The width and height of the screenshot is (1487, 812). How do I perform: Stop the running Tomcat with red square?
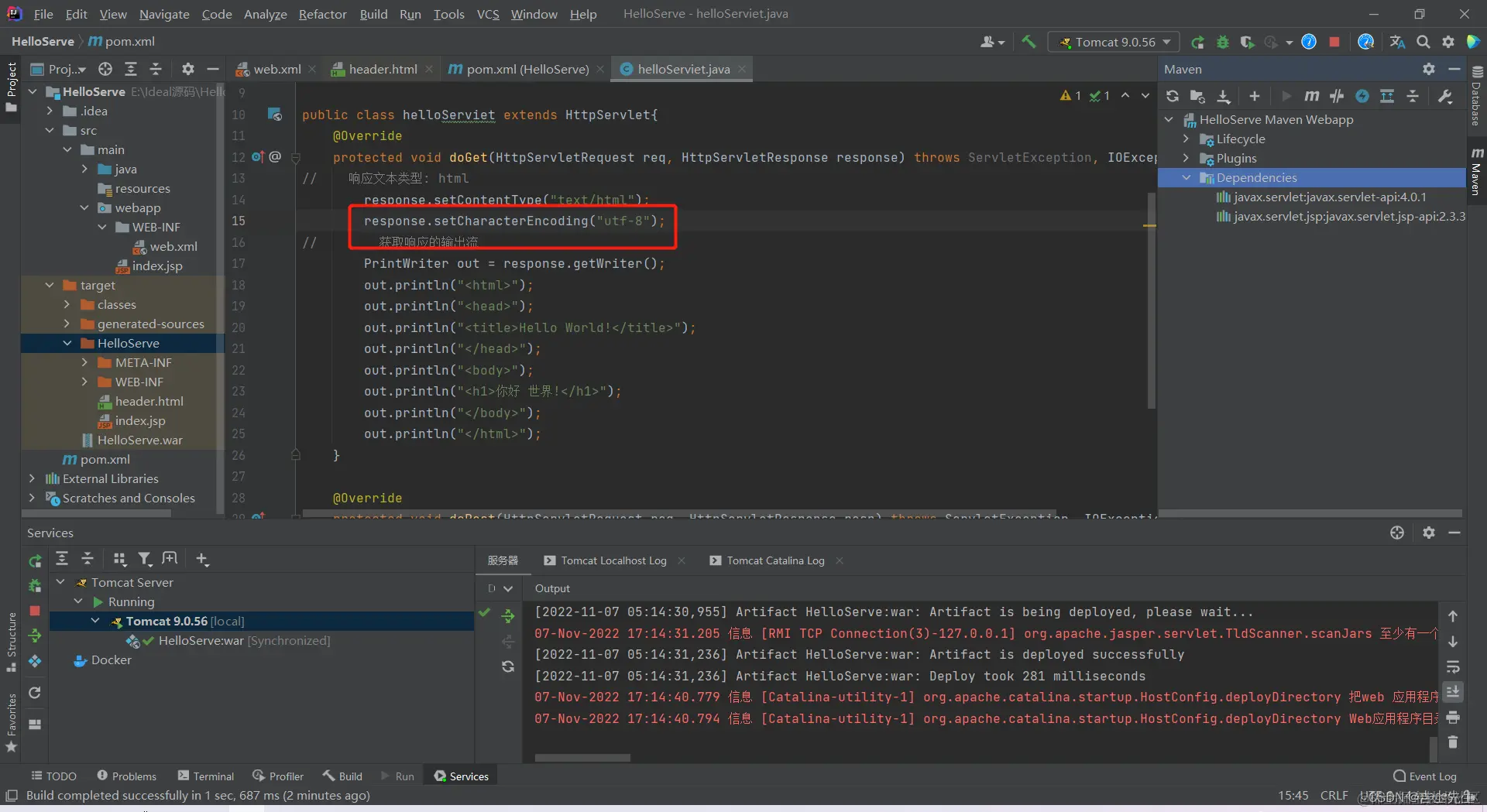click(x=1334, y=42)
